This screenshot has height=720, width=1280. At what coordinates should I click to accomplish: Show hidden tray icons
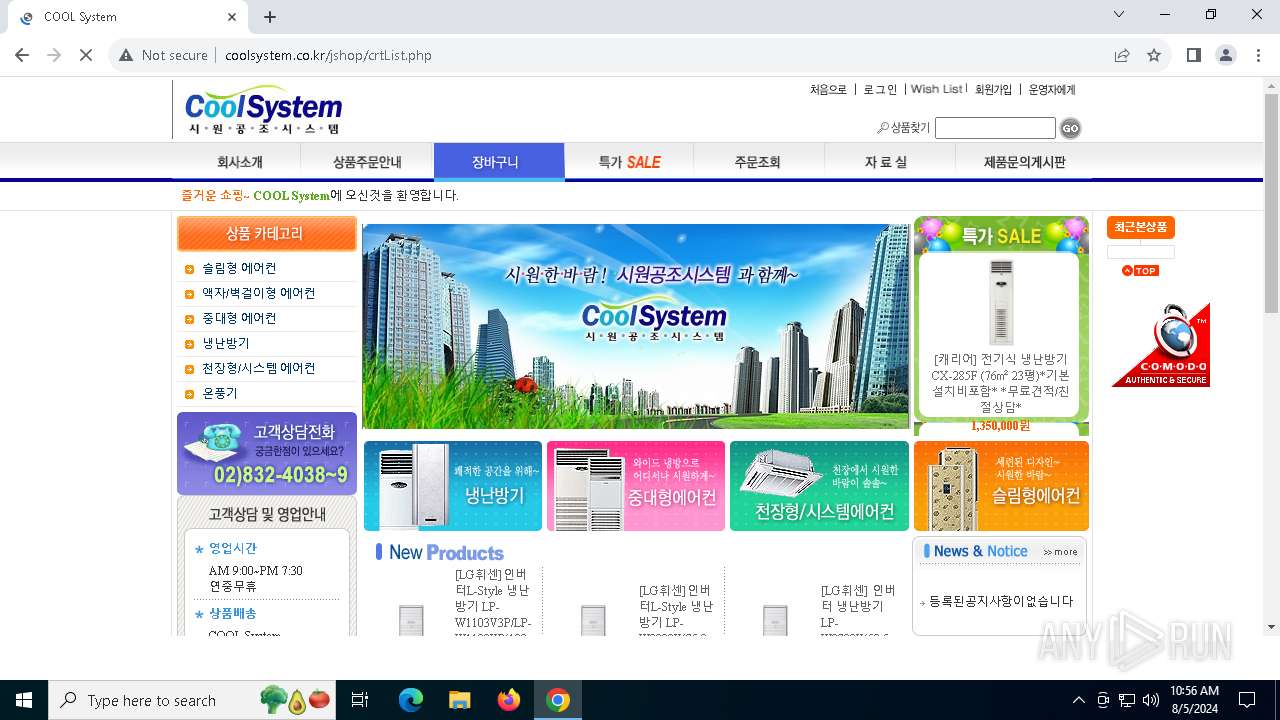pos(1078,700)
